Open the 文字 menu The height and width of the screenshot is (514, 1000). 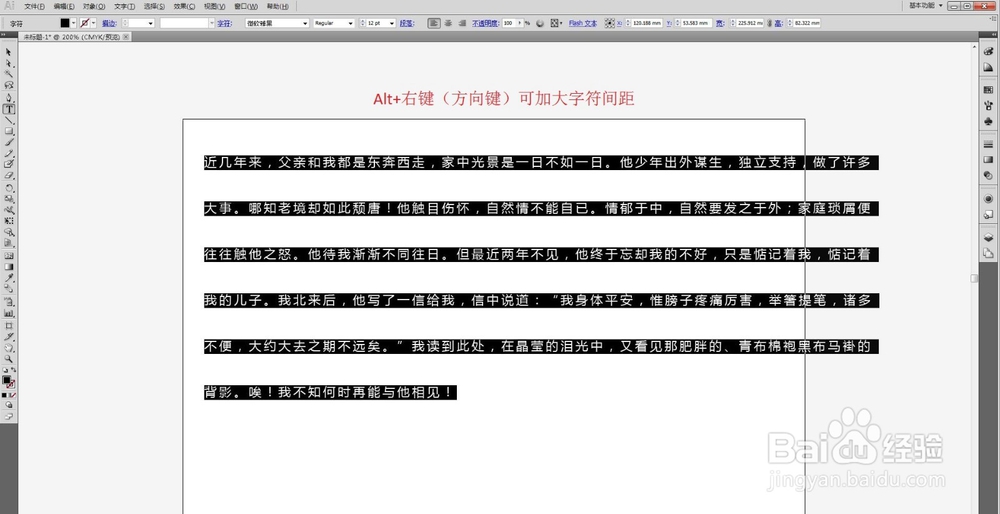click(x=124, y=6)
